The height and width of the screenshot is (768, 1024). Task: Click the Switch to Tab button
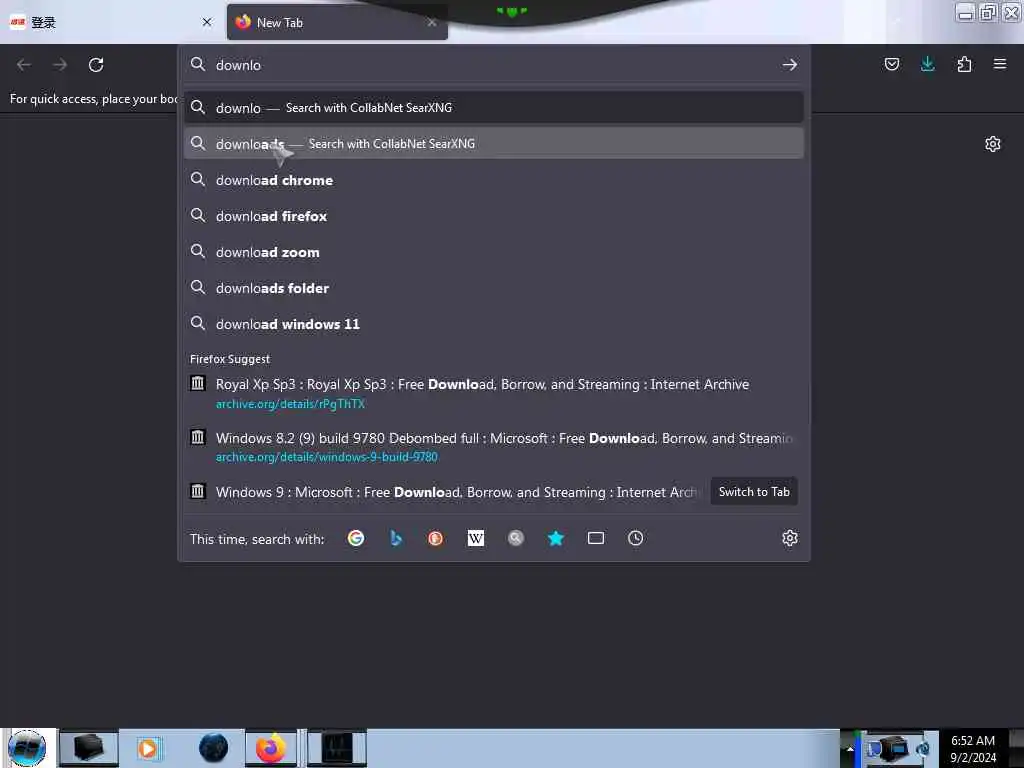pyautogui.click(x=754, y=492)
